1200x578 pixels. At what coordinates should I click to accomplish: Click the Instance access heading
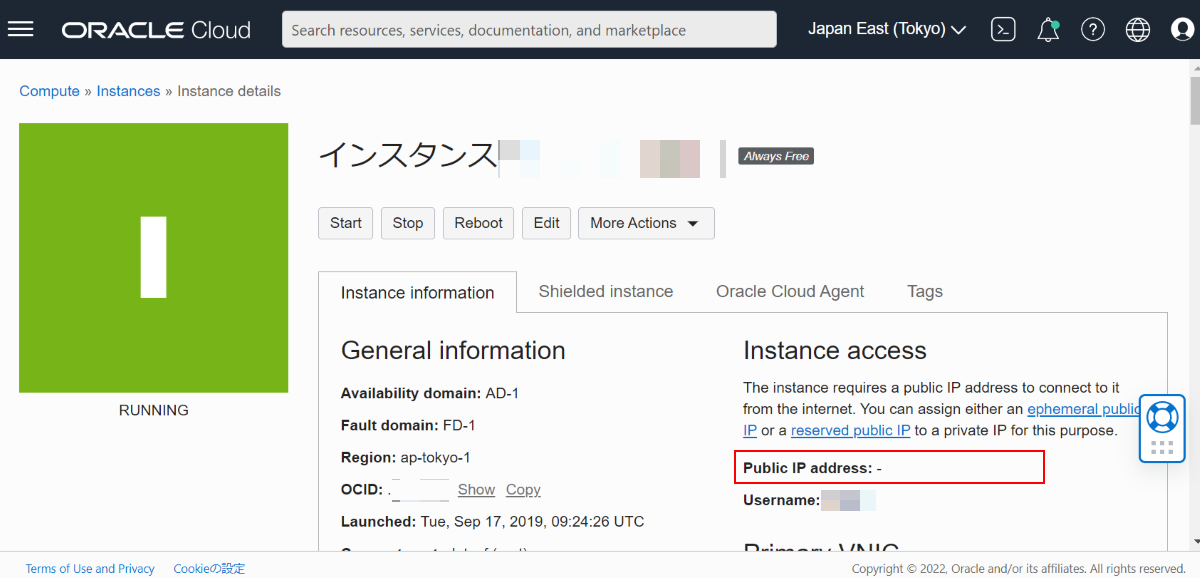click(835, 351)
